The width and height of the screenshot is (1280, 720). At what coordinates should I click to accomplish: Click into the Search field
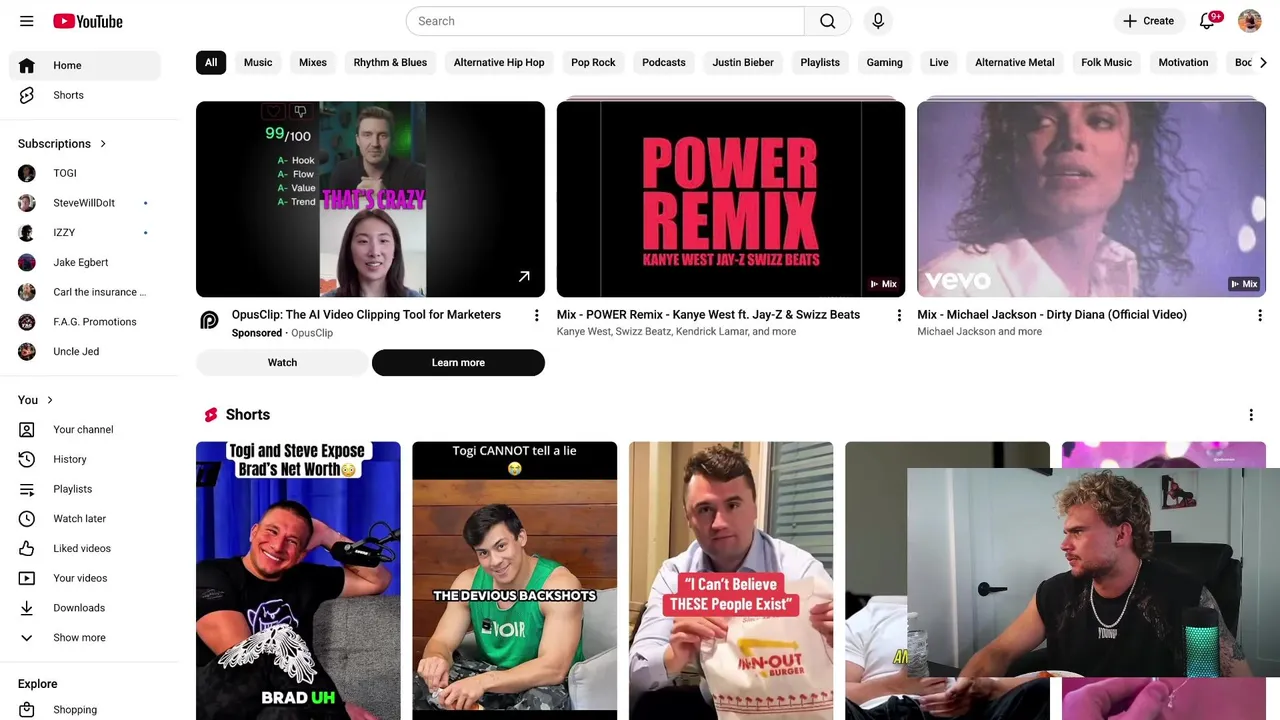tap(605, 21)
